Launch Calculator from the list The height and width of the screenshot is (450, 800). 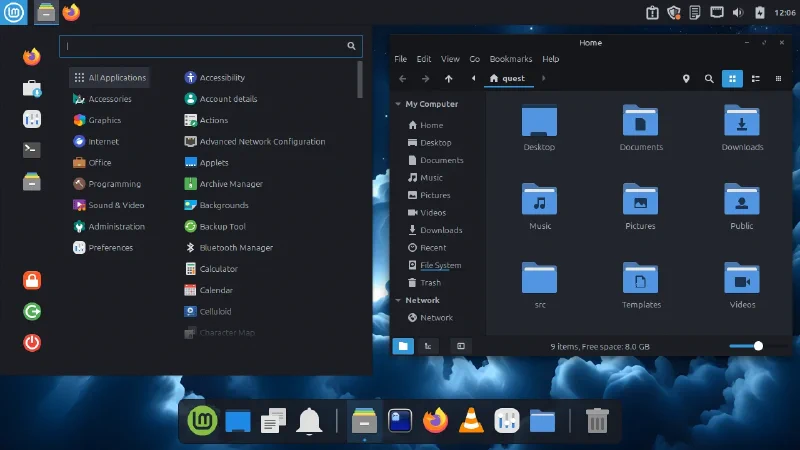(211, 269)
